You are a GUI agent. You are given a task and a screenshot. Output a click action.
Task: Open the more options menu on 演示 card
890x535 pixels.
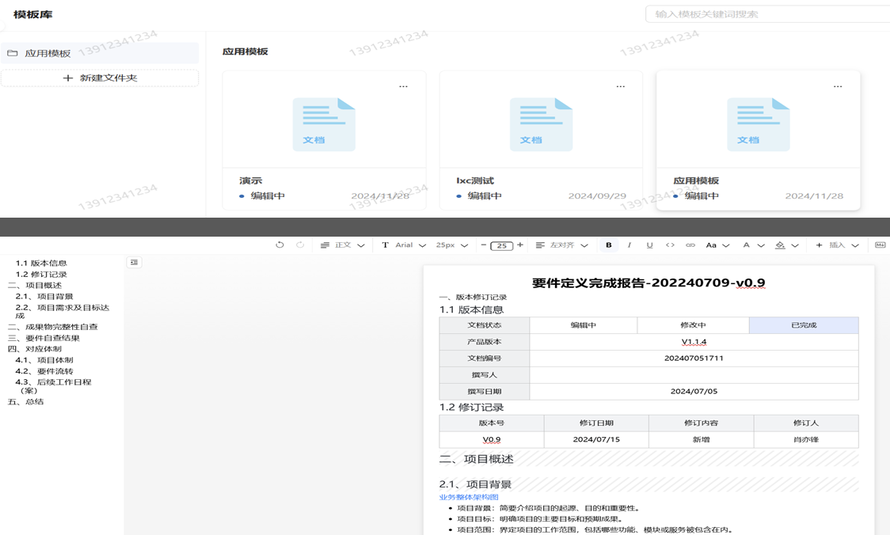pos(403,86)
